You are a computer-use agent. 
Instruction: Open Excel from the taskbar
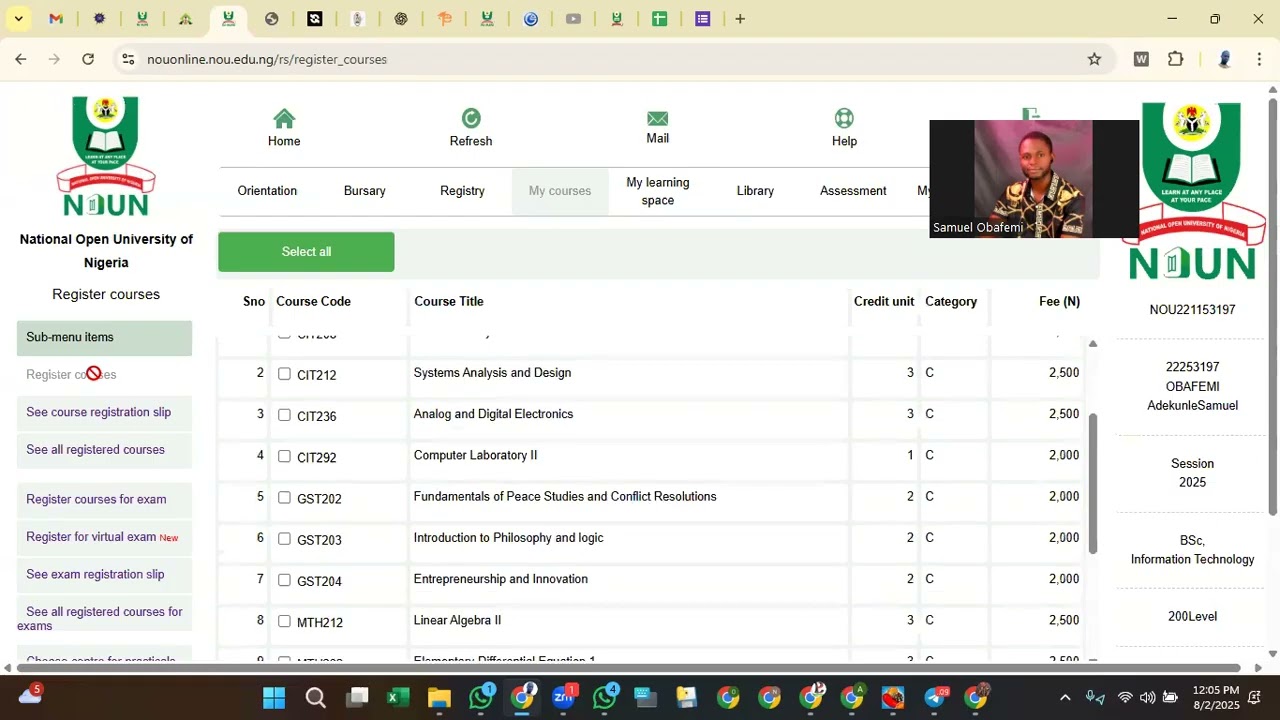tap(398, 697)
